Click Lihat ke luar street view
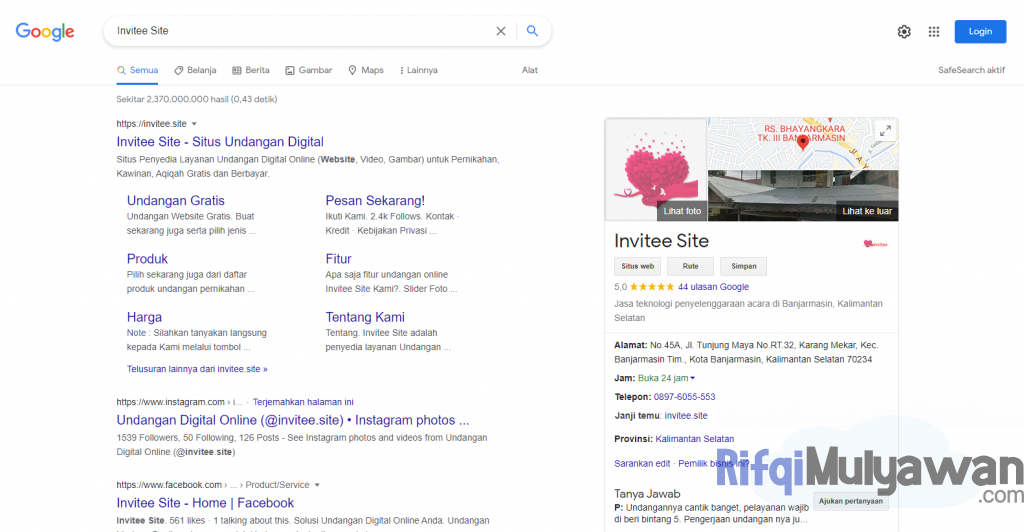Image resolution: width=1024 pixels, height=532 pixels. [x=867, y=211]
